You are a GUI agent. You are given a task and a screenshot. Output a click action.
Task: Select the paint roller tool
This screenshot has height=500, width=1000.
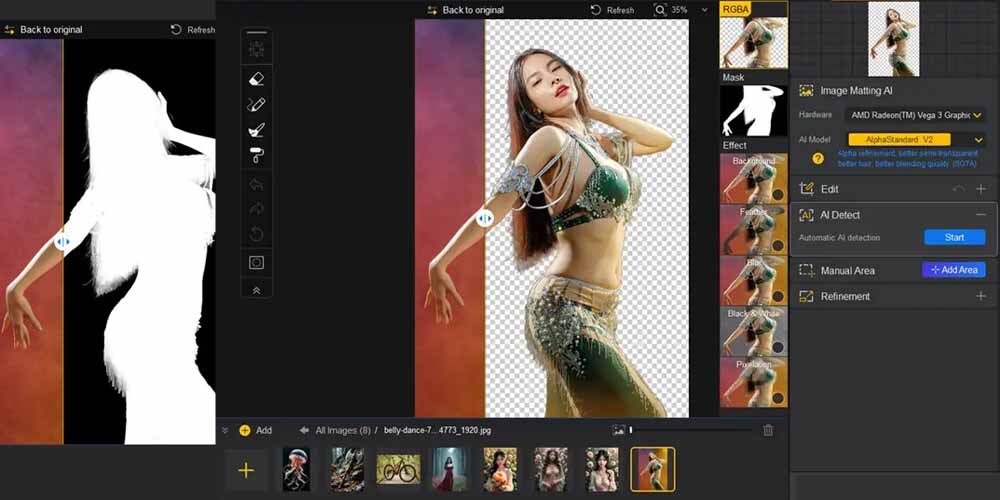click(256, 155)
